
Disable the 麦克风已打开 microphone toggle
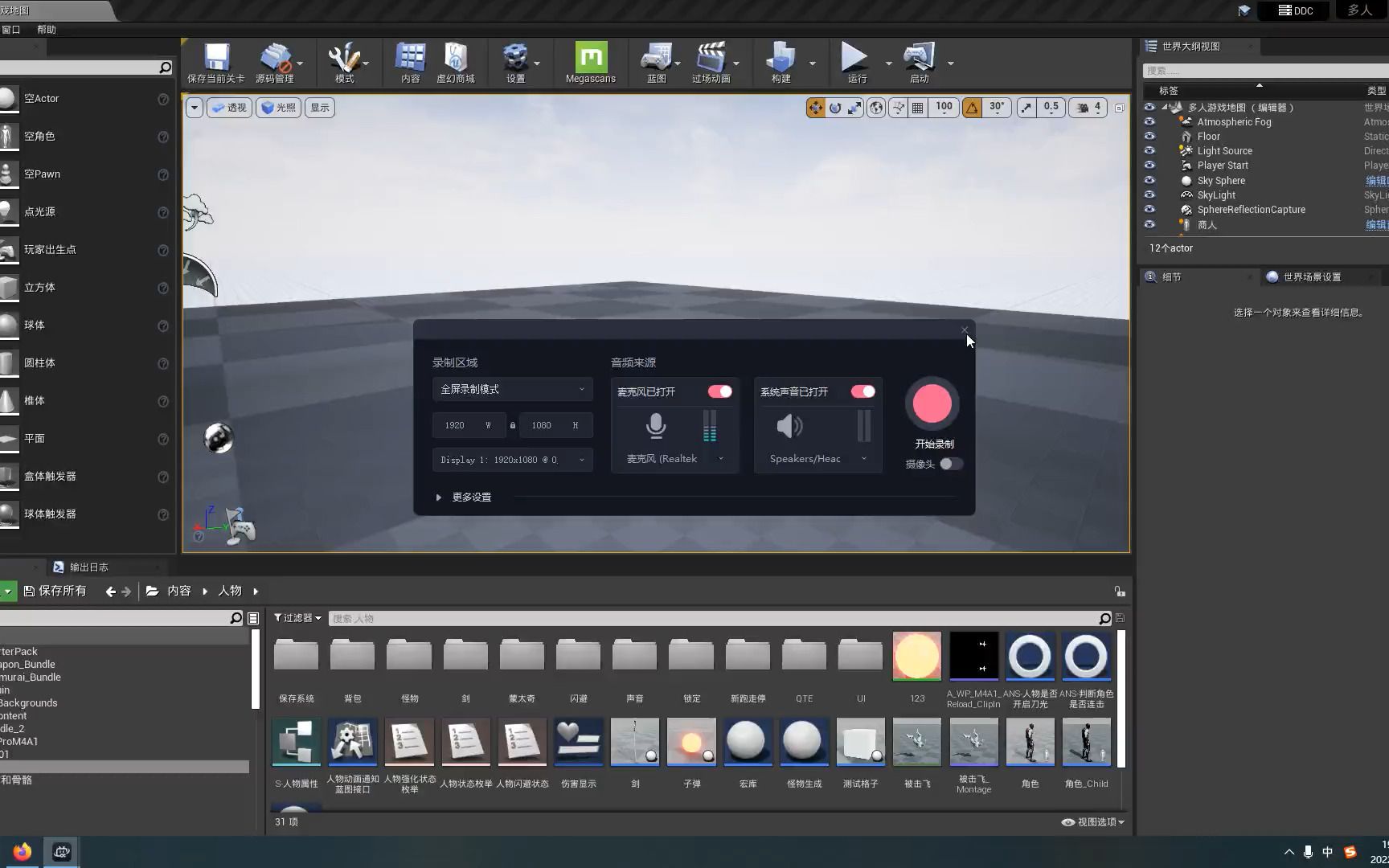719,391
